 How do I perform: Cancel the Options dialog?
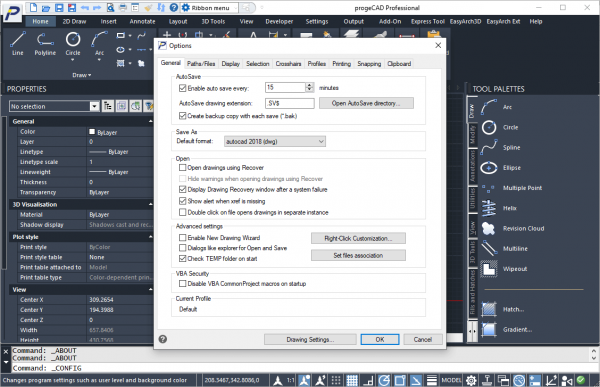tap(422, 340)
